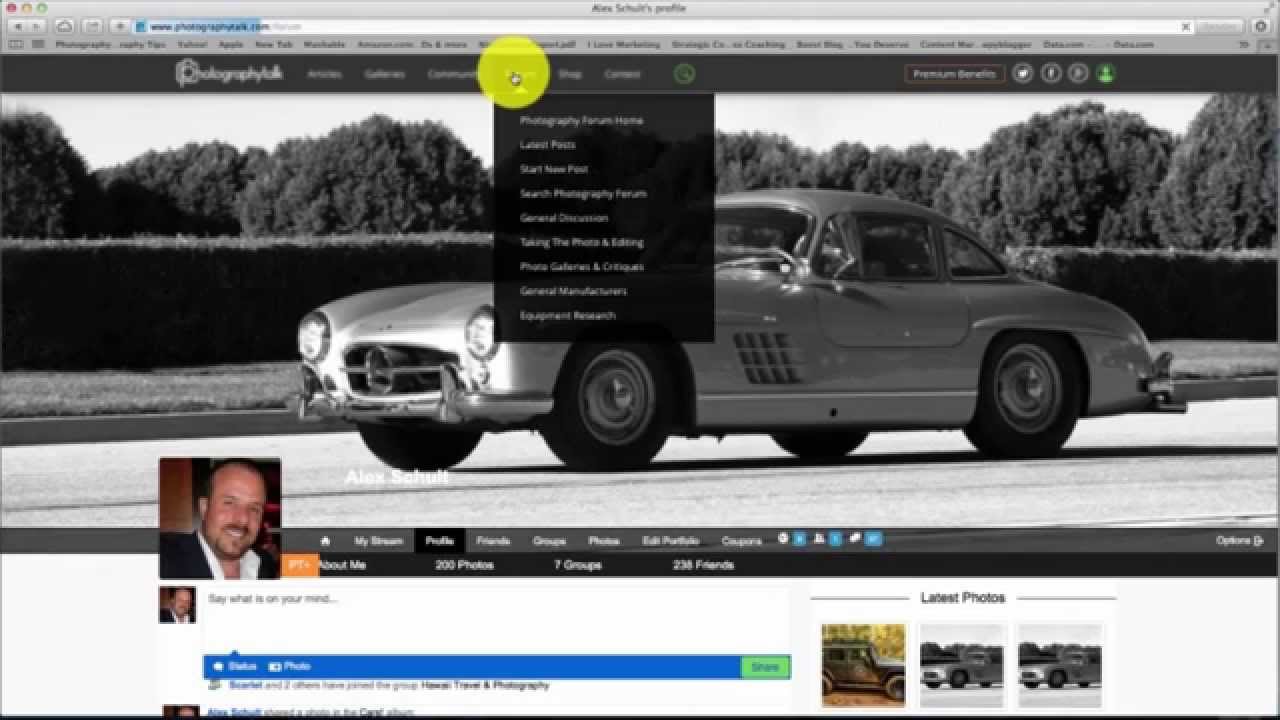Image resolution: width=1280 pixels, height=720 pixels.
Task: Select Latest Posts from forum menu
Action: click(547, 145)
